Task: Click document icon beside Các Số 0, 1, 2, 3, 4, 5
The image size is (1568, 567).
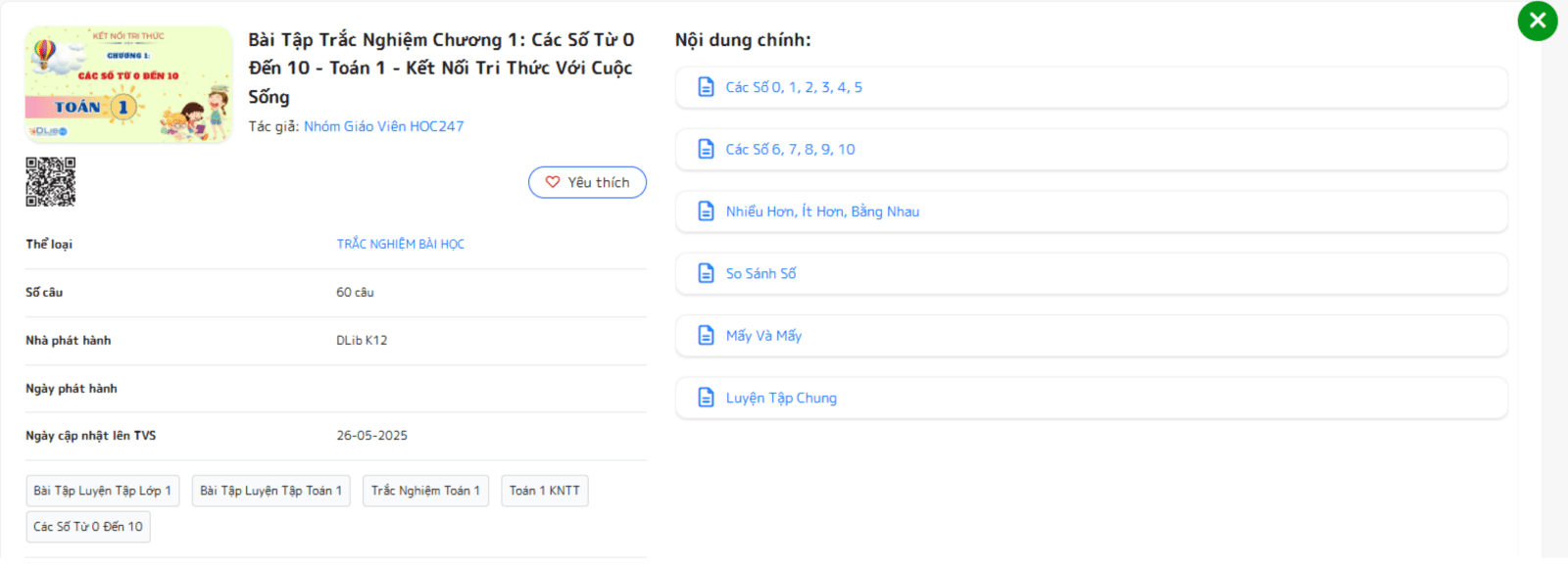Action: (x=706, y=87)
